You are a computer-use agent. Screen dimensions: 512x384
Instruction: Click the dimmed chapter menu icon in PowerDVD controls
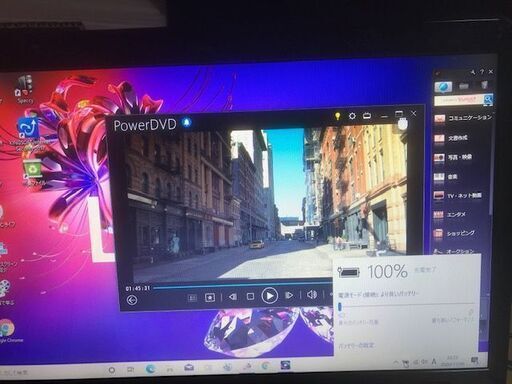(x=192, y=298)
